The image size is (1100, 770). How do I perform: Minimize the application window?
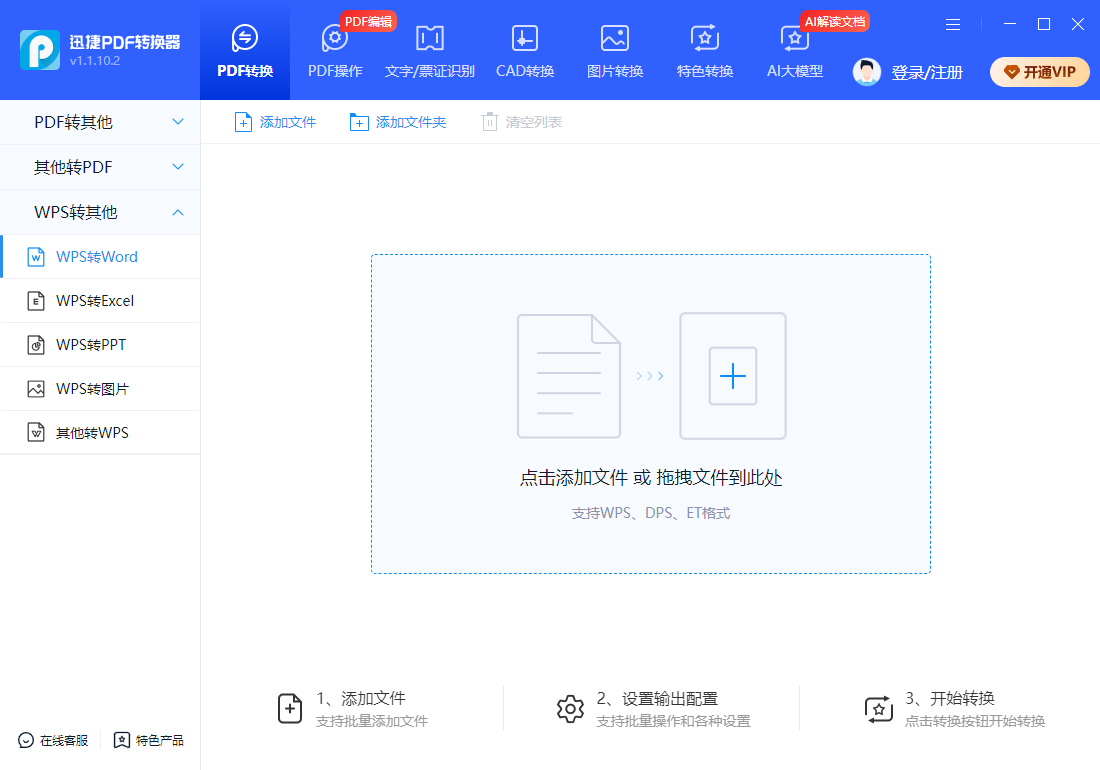[1010, 24]
